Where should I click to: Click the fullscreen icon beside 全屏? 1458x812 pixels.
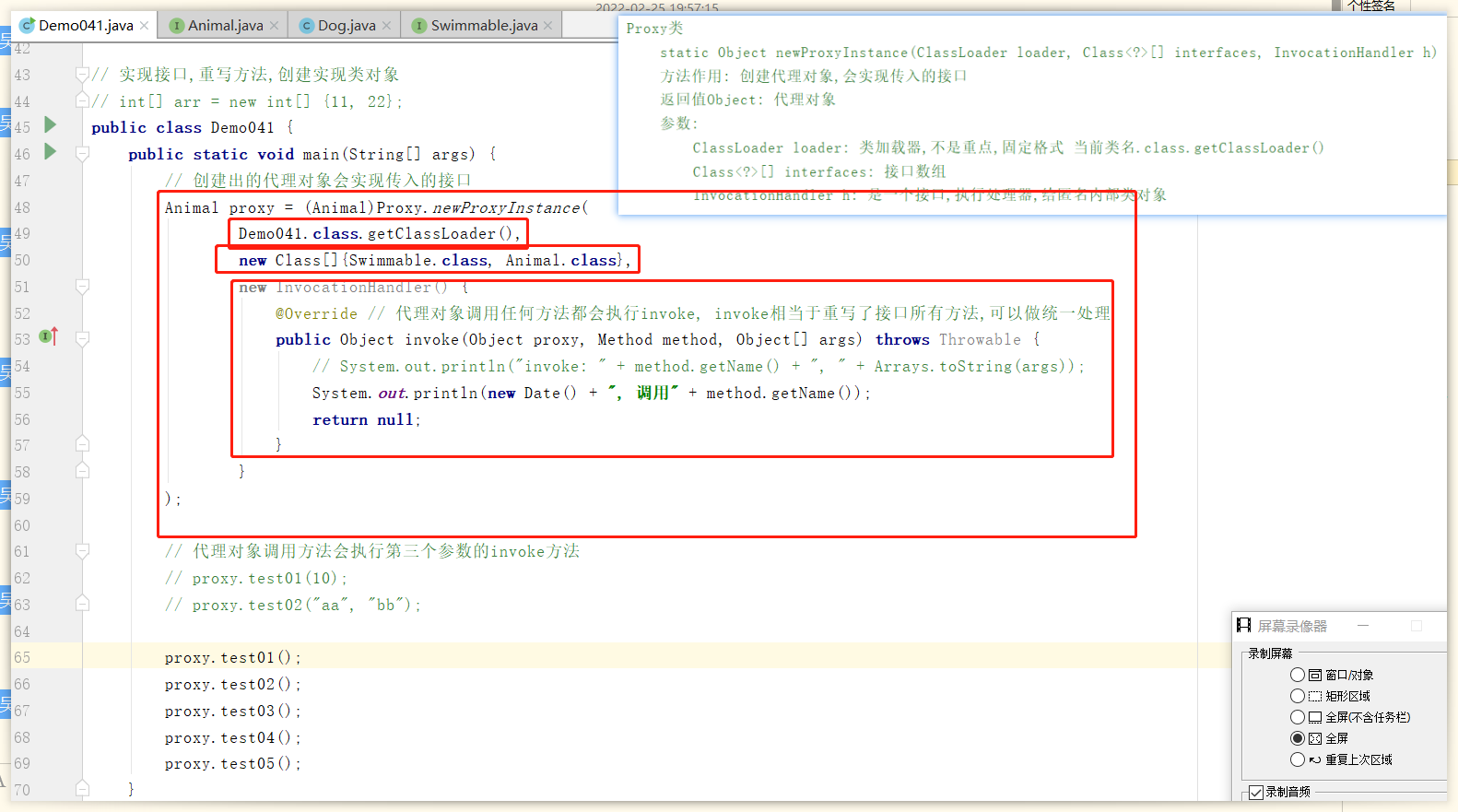(x=1315, y=738)
